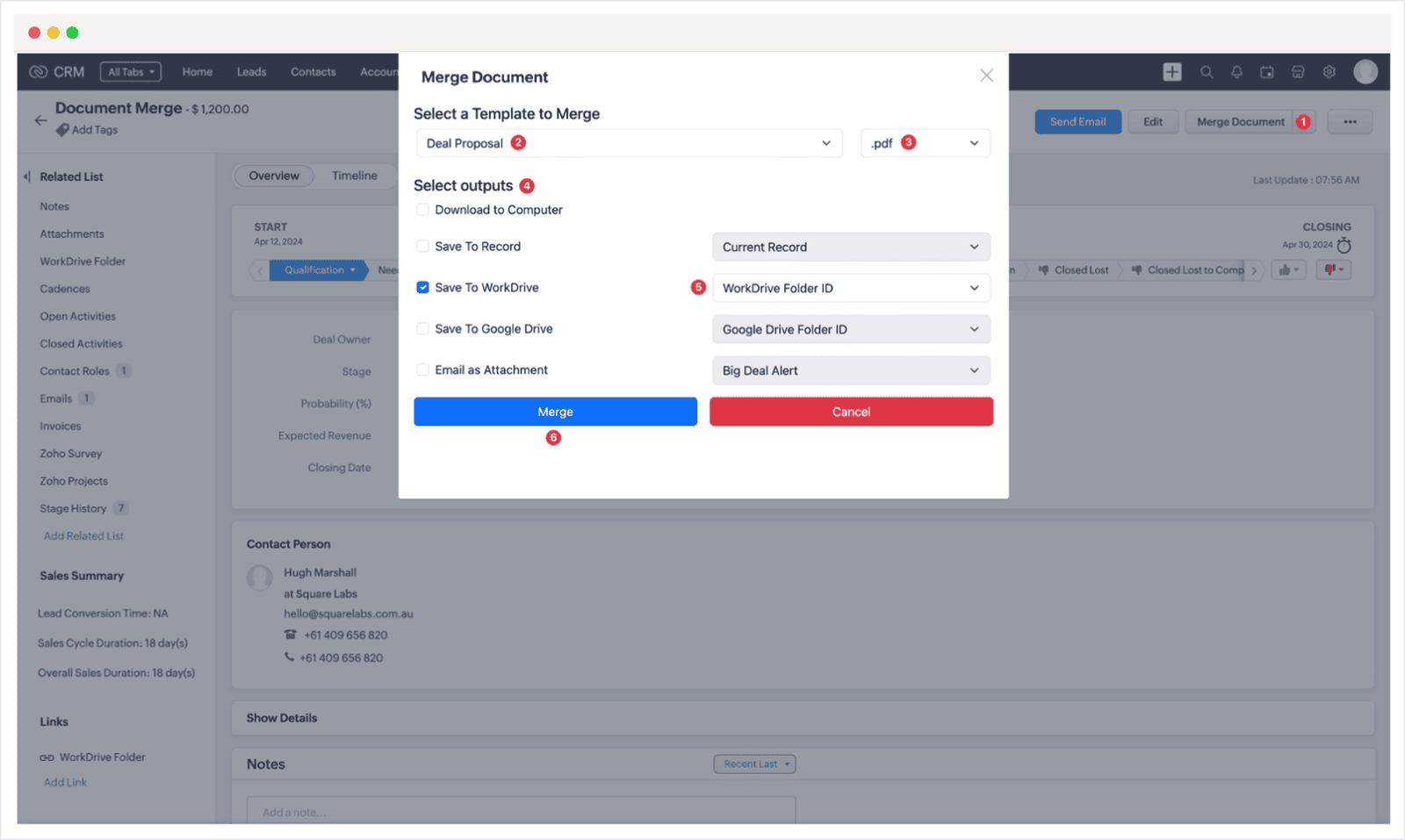The height and width of the screenshot is (840, 1405).
Task: Open Stage History in the Related List
Action: coord(73,509)
